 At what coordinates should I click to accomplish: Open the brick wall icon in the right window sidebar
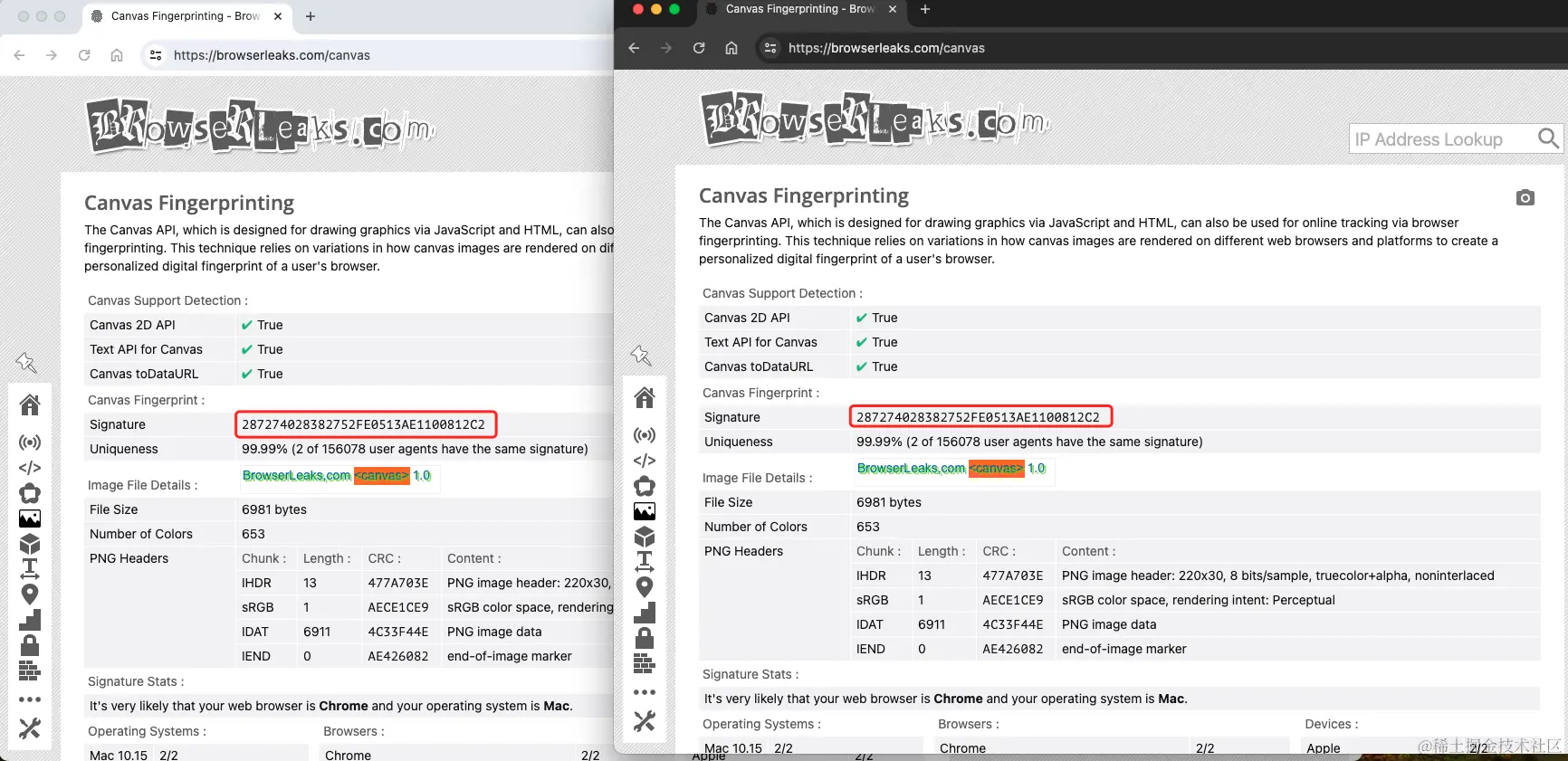pos(645,663)
